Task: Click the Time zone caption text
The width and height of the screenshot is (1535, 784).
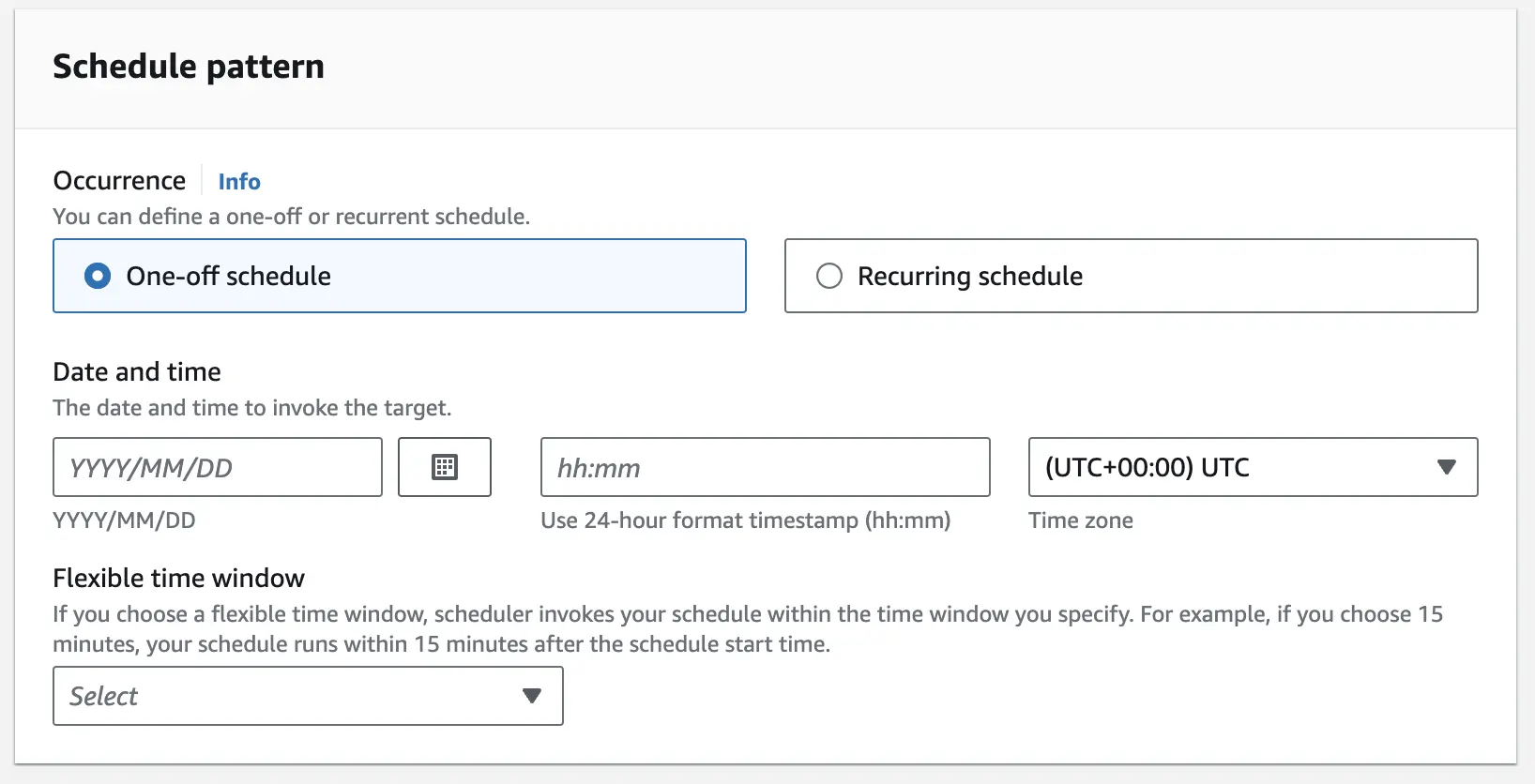Action: (1081, 520)
